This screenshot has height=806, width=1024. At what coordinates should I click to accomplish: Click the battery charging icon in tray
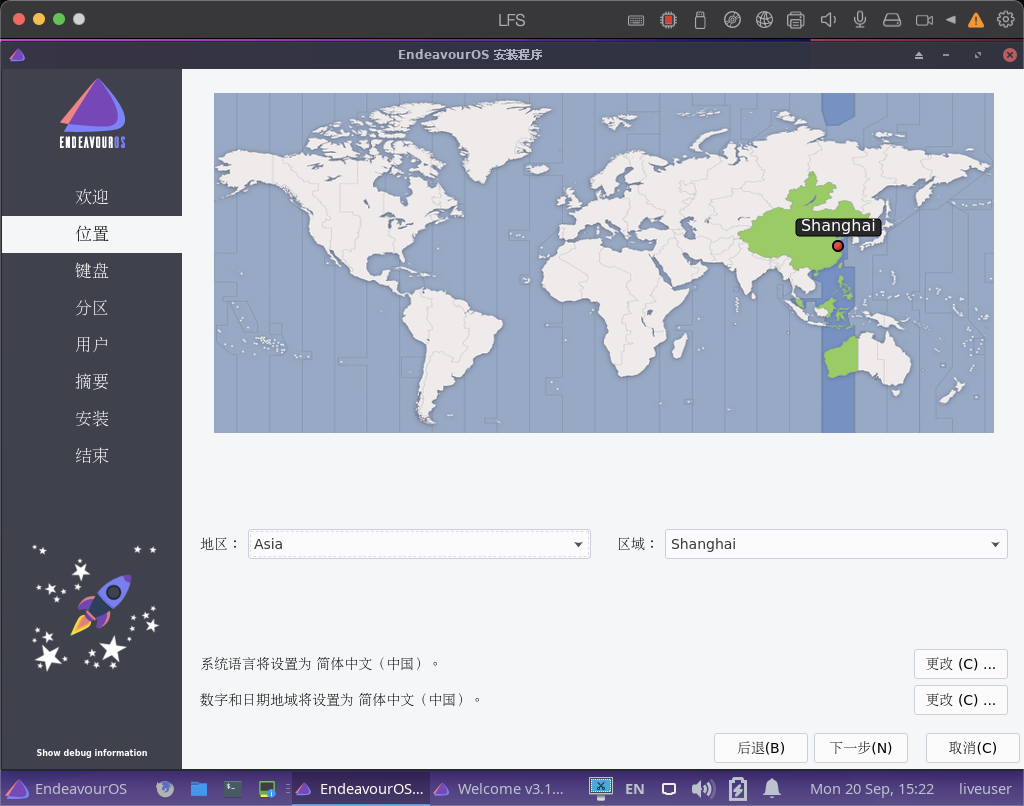[738, 789]
